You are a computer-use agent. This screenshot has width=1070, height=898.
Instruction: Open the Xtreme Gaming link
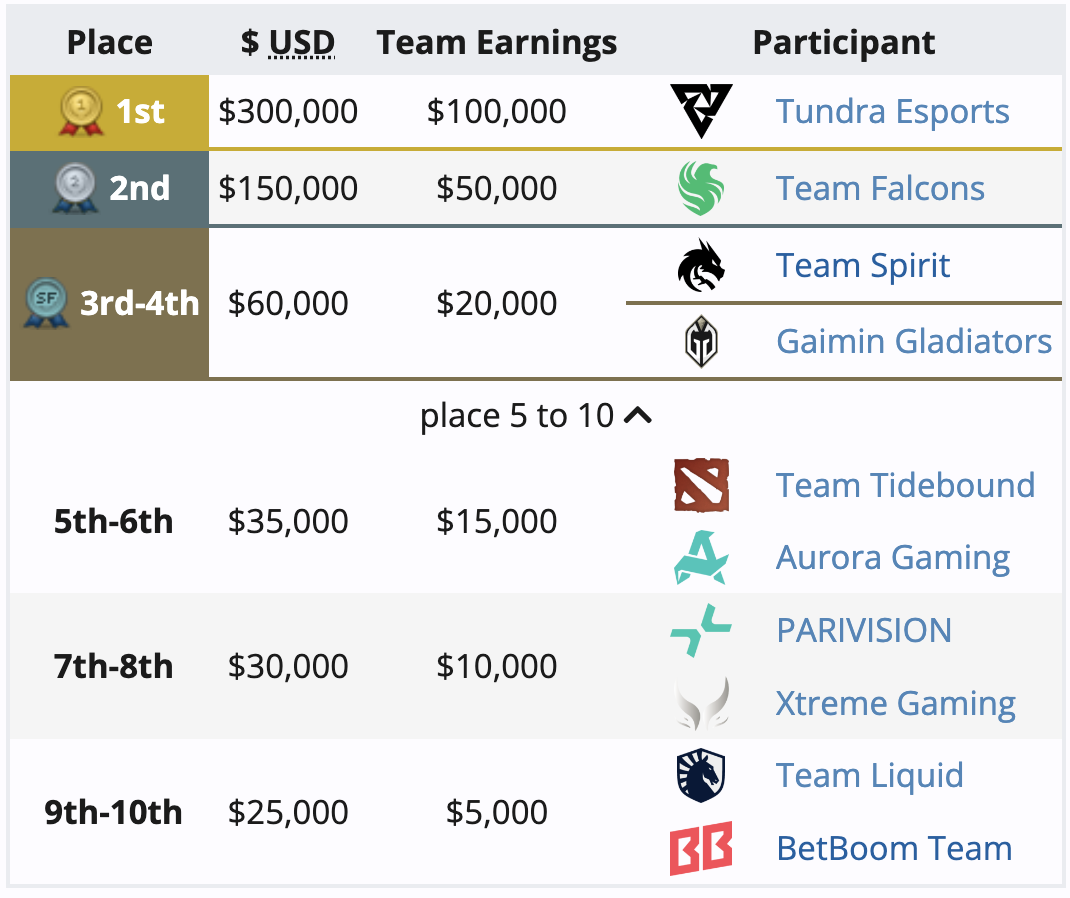tap(895, 704)
